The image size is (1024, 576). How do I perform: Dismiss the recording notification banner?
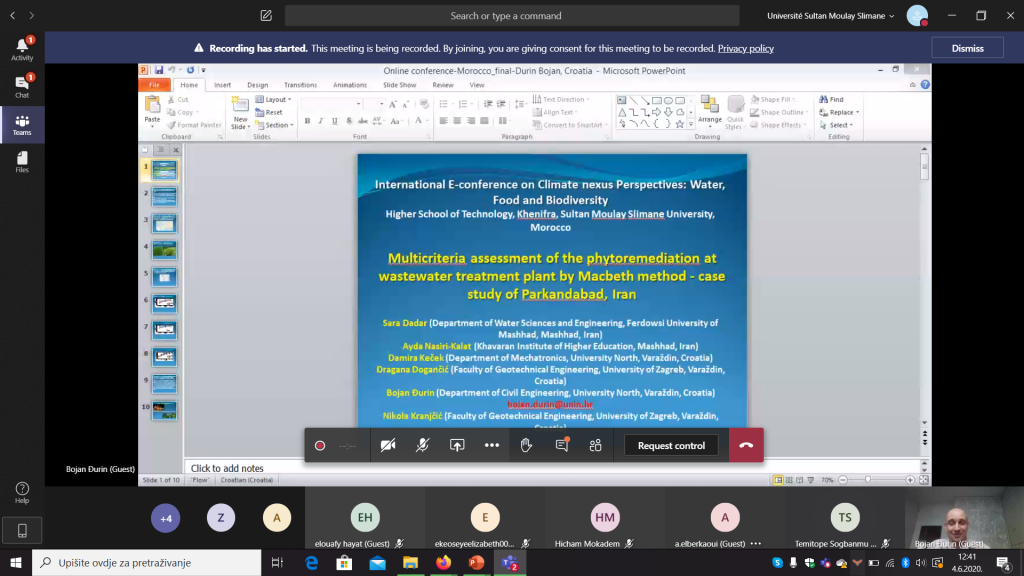tap(967, 48)
